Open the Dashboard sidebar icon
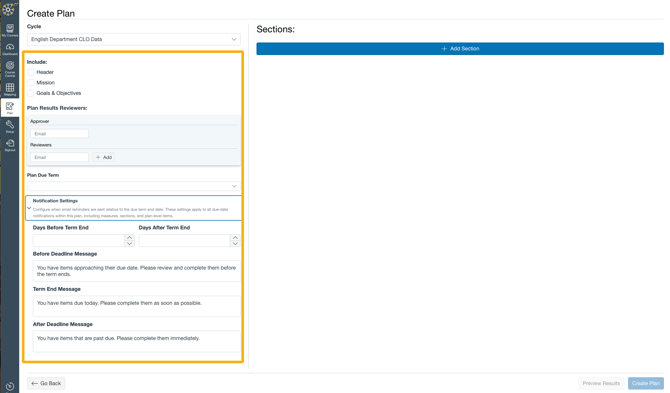The width and height of the screenshot is (670, 393). [10, 49]
